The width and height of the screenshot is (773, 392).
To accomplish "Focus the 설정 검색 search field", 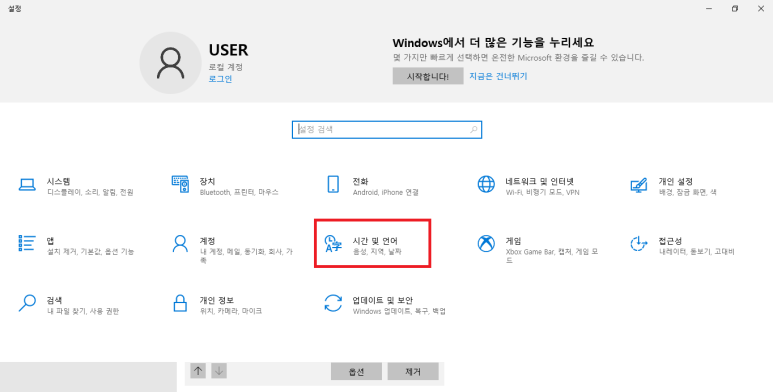I will [x=387, y=130].
